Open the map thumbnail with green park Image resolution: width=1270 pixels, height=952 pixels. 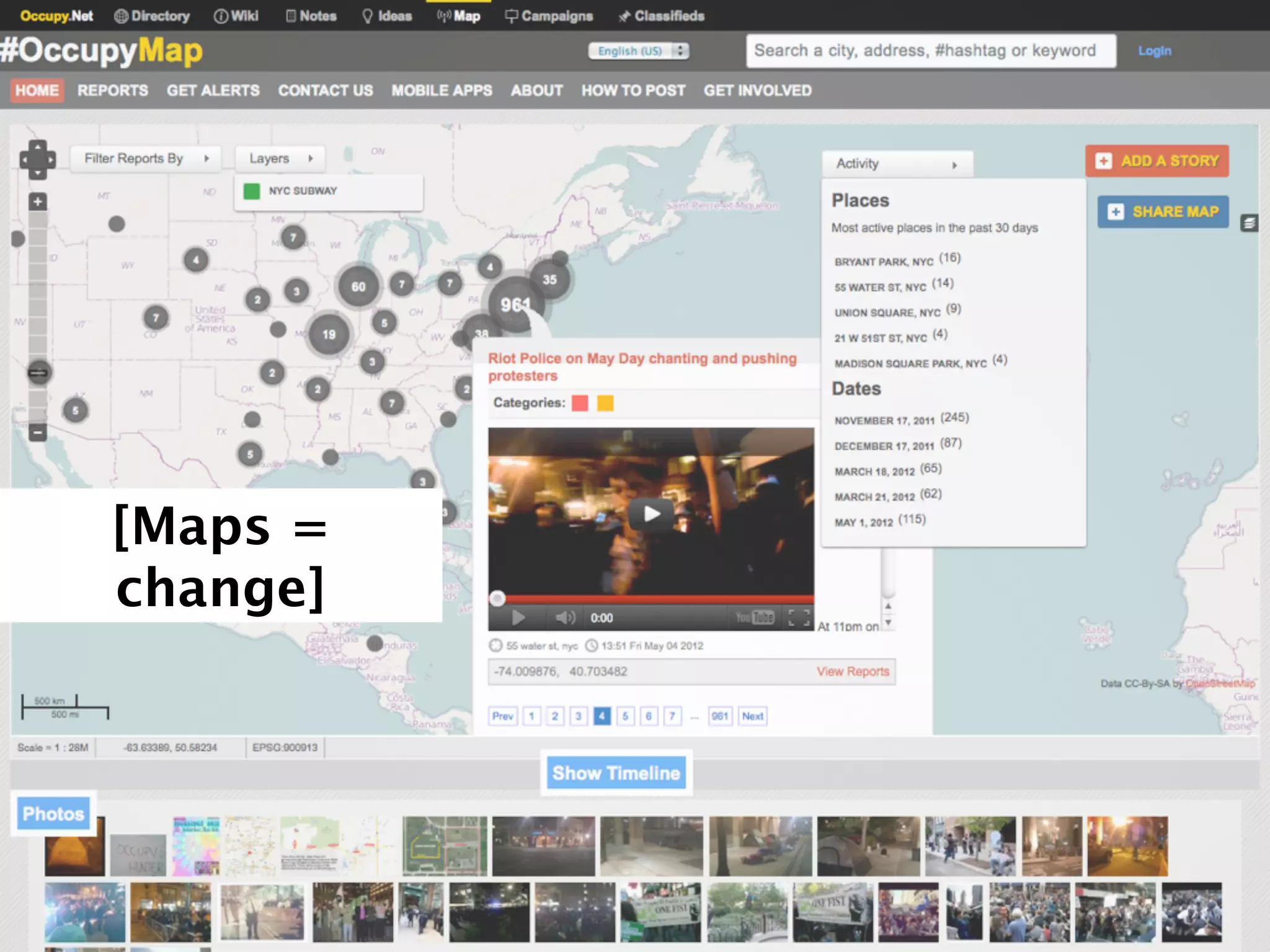[445, 846]
